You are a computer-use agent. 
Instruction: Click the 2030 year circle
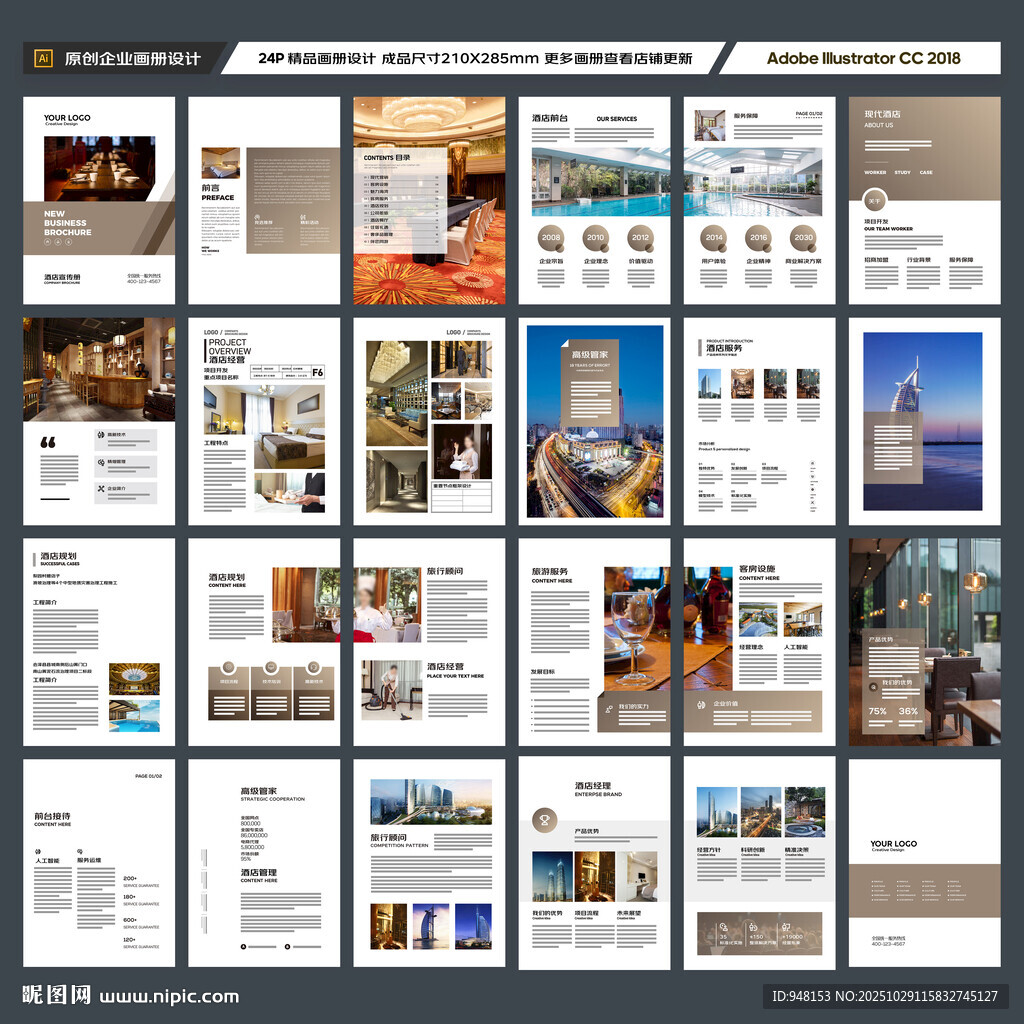click(804, 238)
